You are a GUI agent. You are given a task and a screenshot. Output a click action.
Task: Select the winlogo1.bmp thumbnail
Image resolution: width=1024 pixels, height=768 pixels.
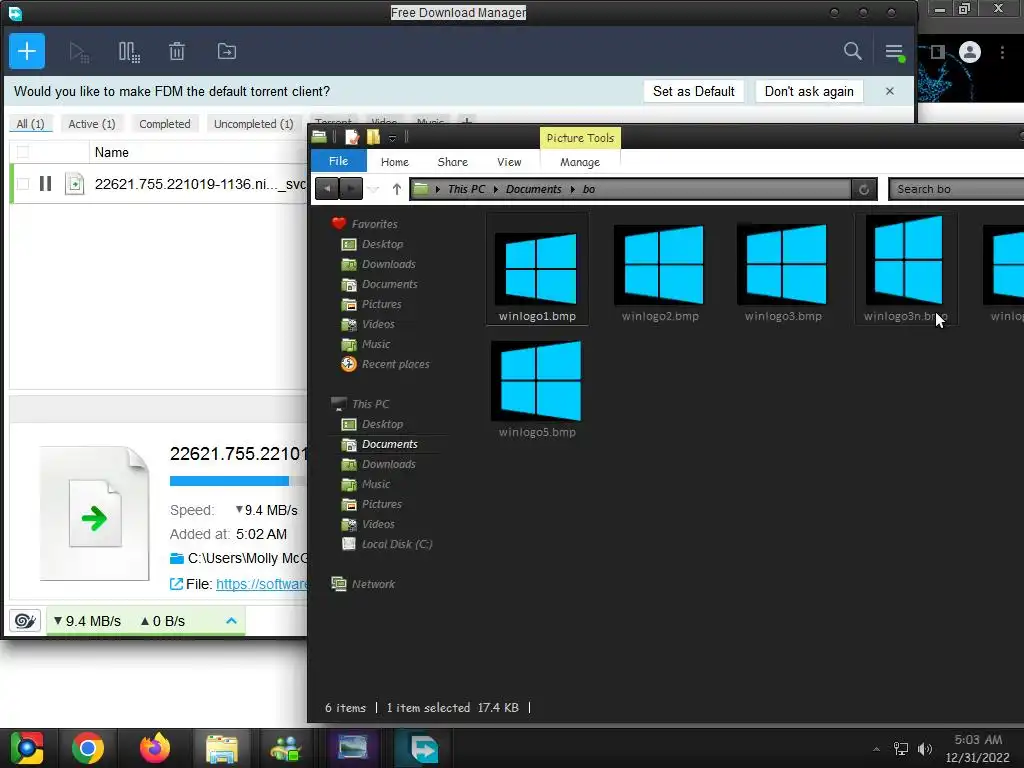(537, 268)
